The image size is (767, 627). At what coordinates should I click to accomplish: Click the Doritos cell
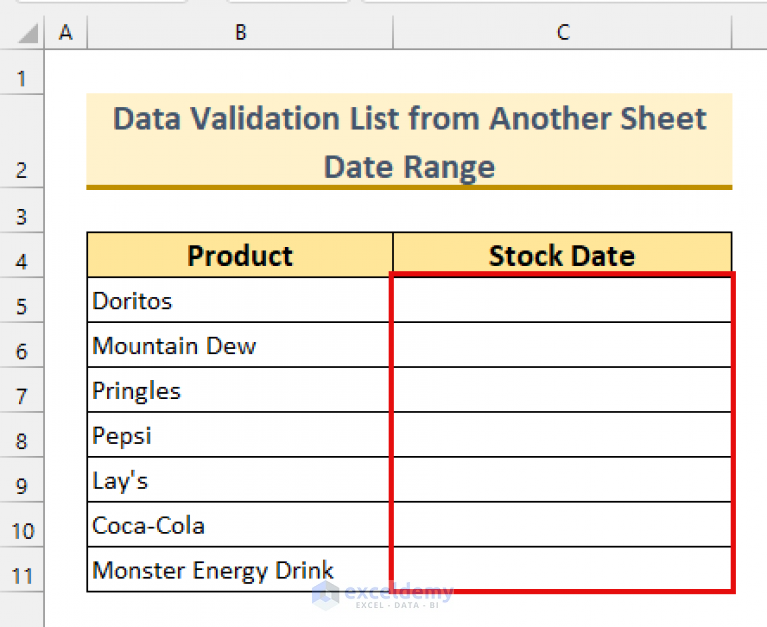[240, 301]
